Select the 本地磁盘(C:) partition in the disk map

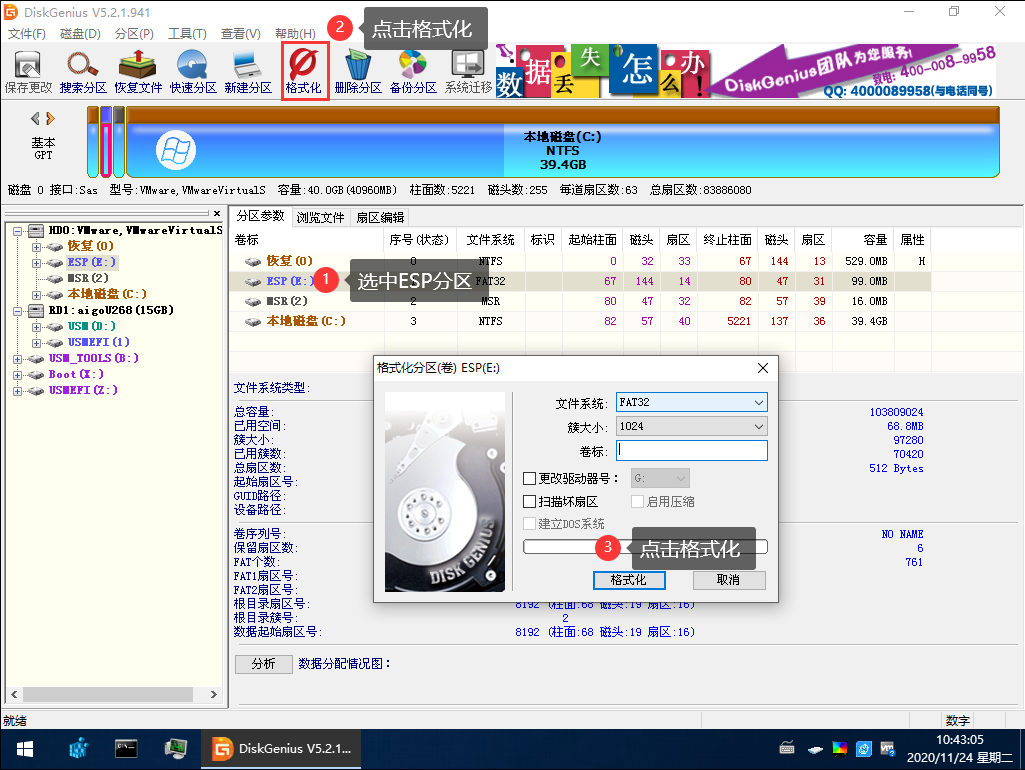(562, 143)
